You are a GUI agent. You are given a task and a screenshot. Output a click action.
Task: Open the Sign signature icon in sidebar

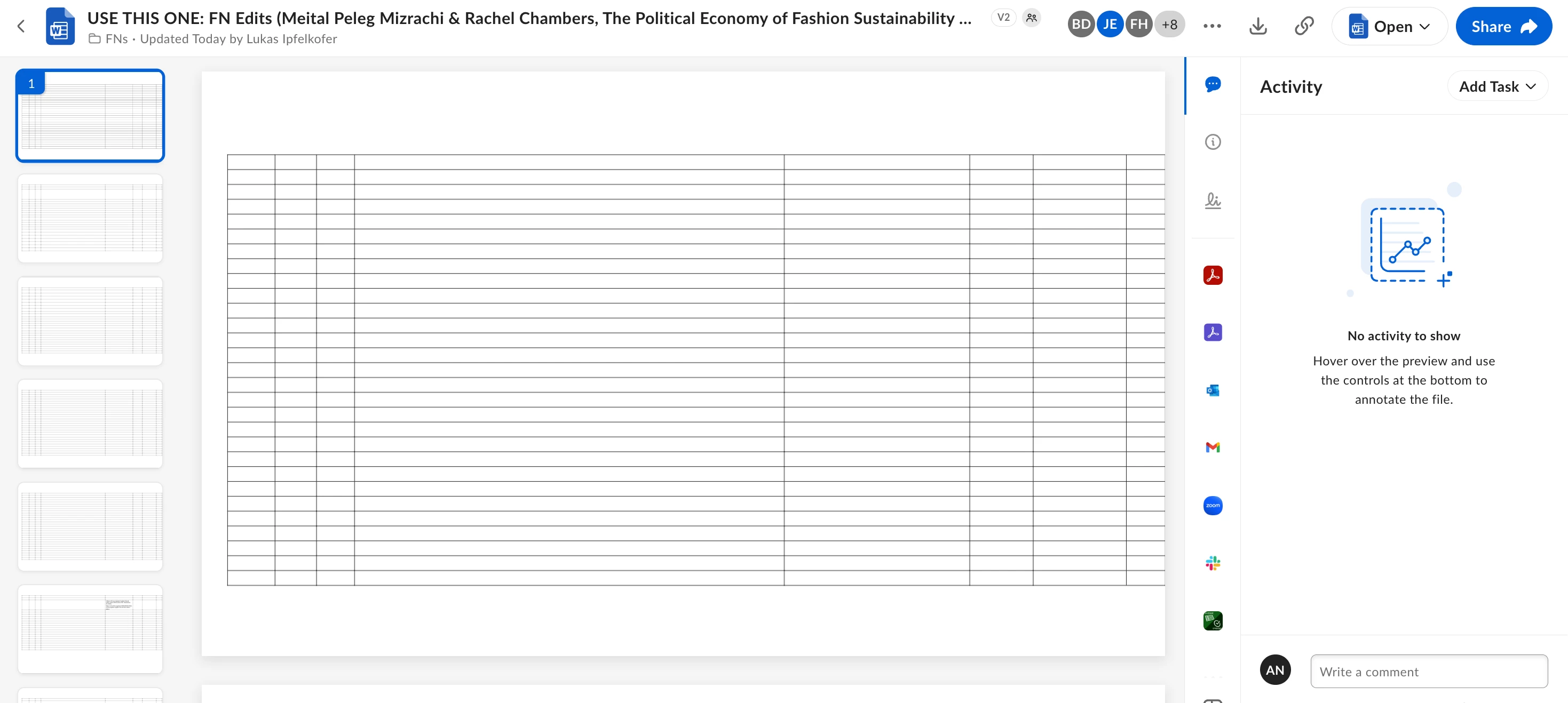pyautogui.click(x=1213, y=200)
